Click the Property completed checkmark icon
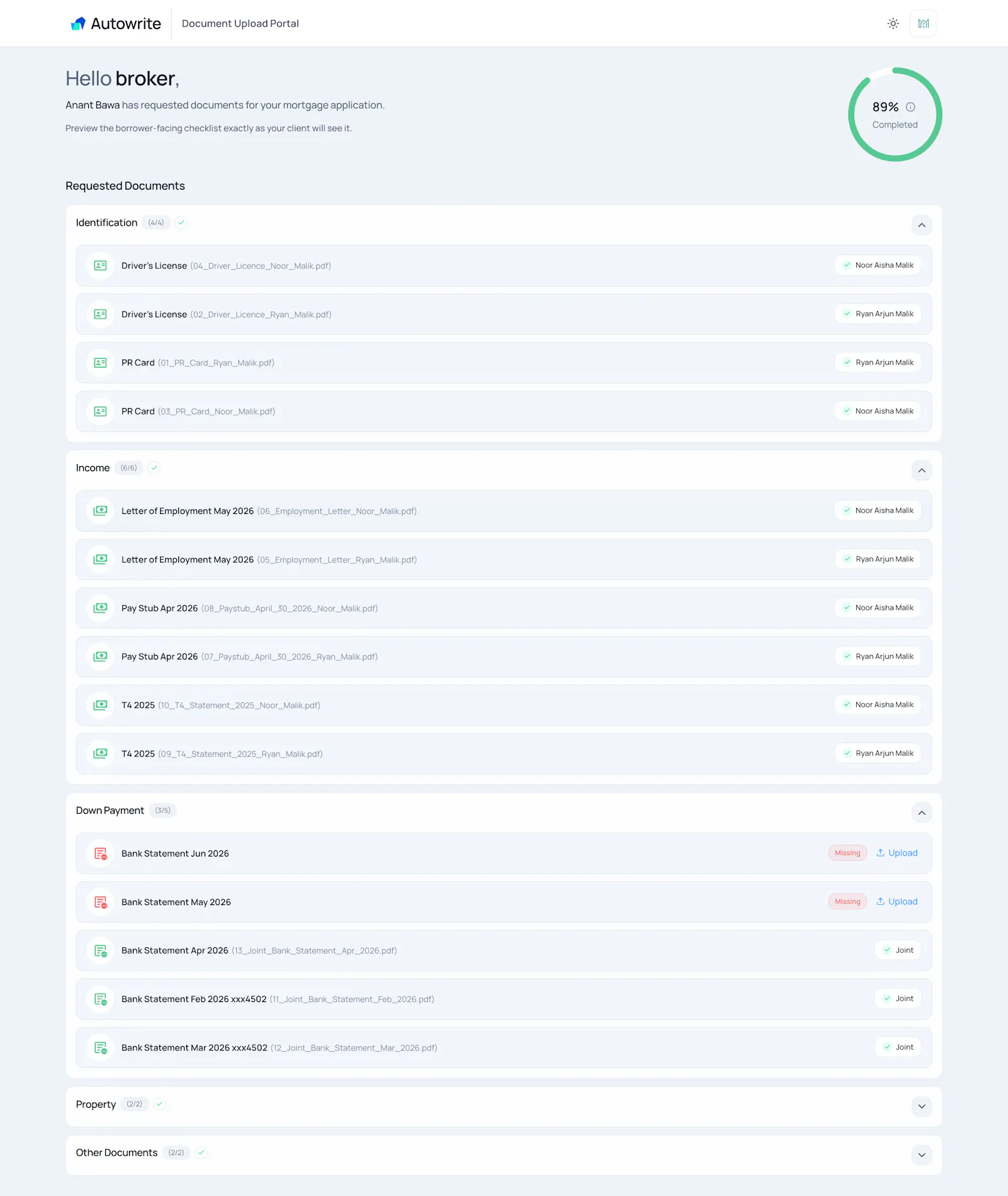 (x=159, y=1104)
